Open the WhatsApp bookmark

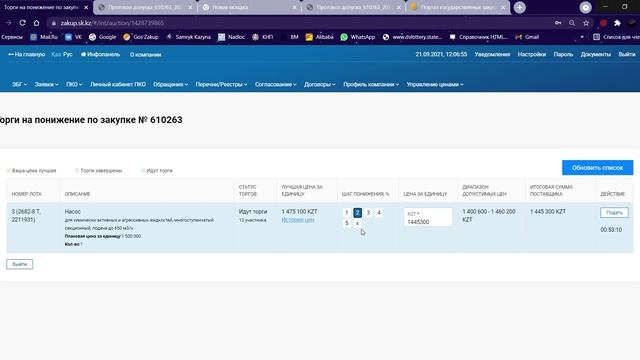(x=358, y=37)
